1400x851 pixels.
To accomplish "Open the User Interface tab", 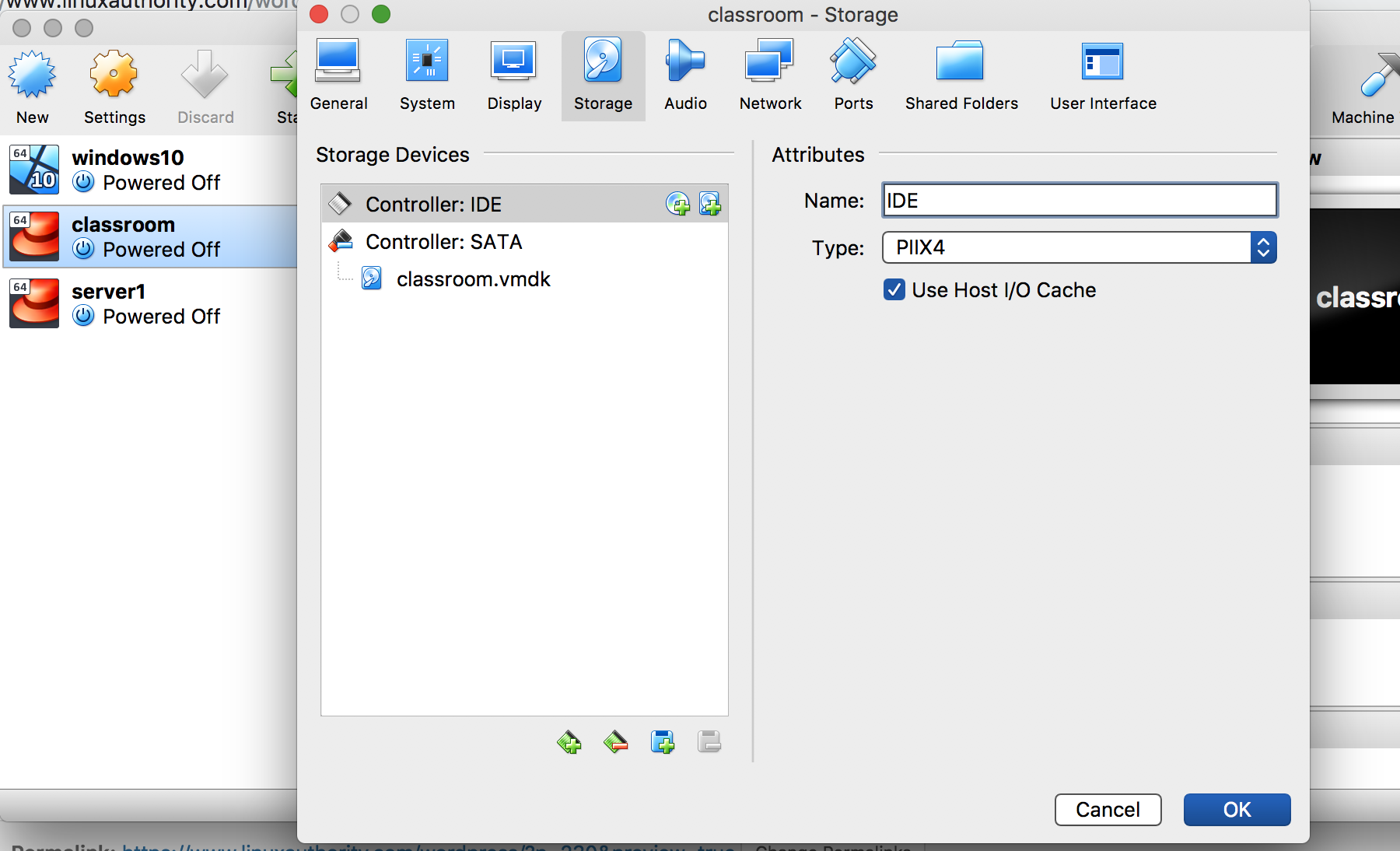I will click(1103, 76).
